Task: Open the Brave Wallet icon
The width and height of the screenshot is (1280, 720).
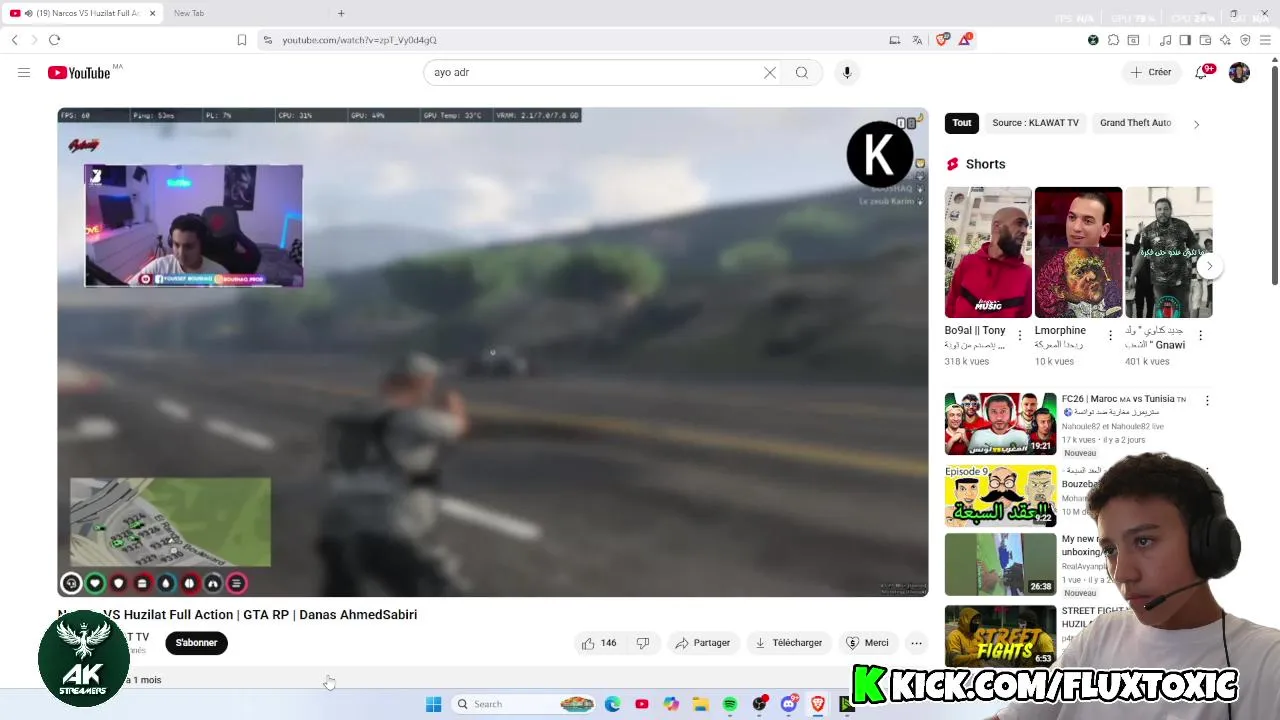Action: pyautogui.click(x=1205, y=40)
